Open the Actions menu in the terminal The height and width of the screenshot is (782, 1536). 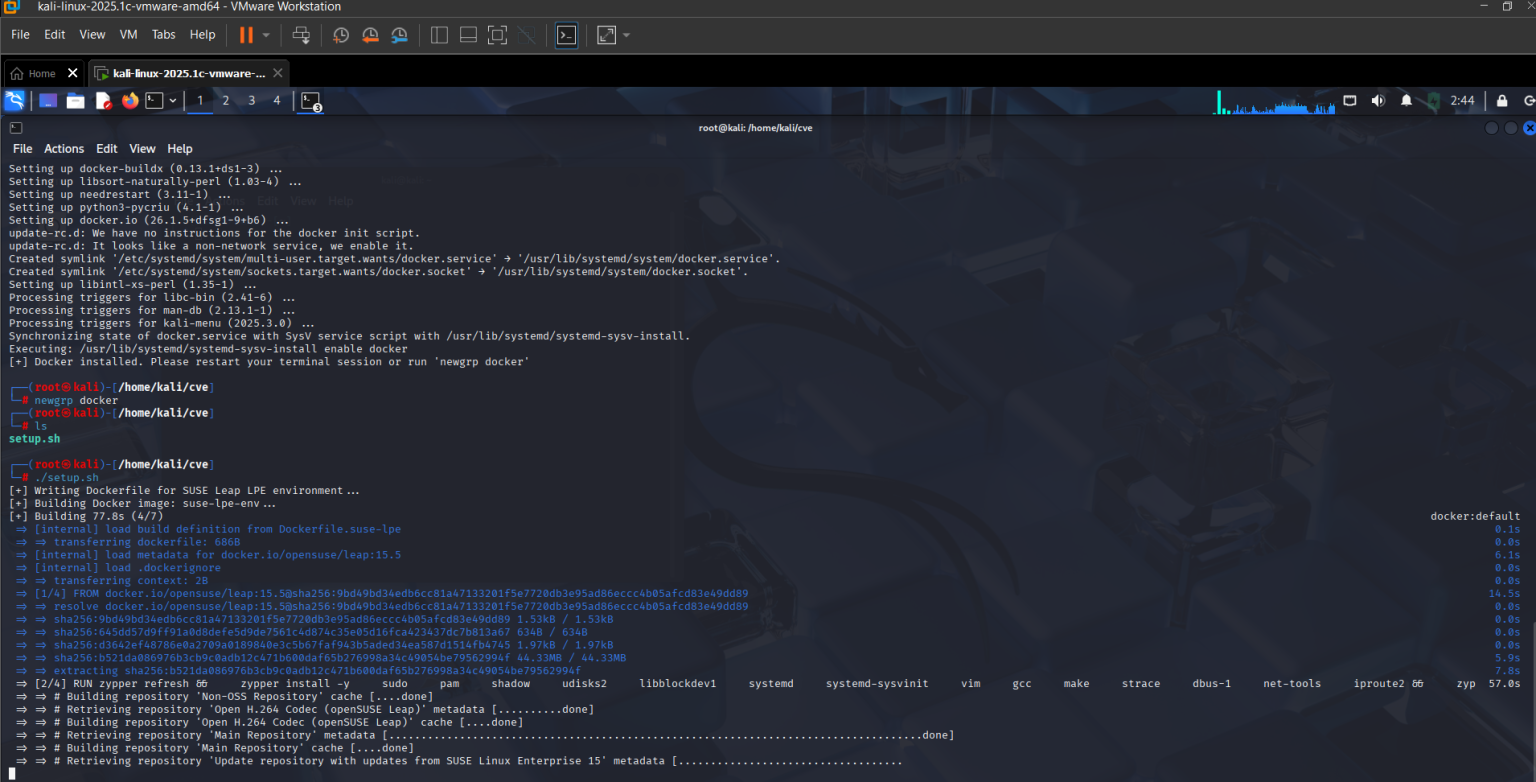[63, 148]
